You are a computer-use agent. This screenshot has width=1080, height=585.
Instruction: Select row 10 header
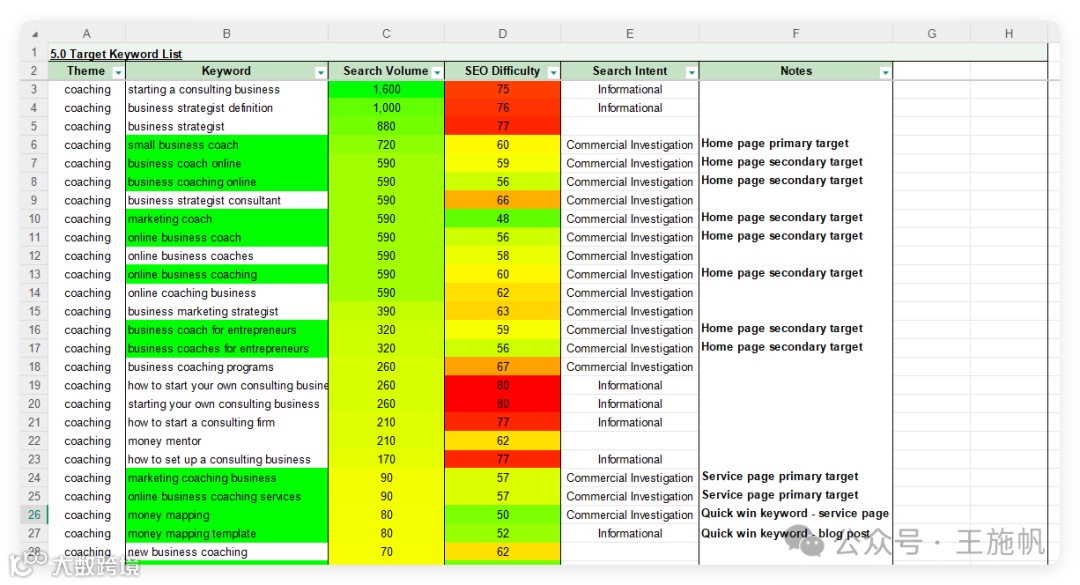pos(34,219)
